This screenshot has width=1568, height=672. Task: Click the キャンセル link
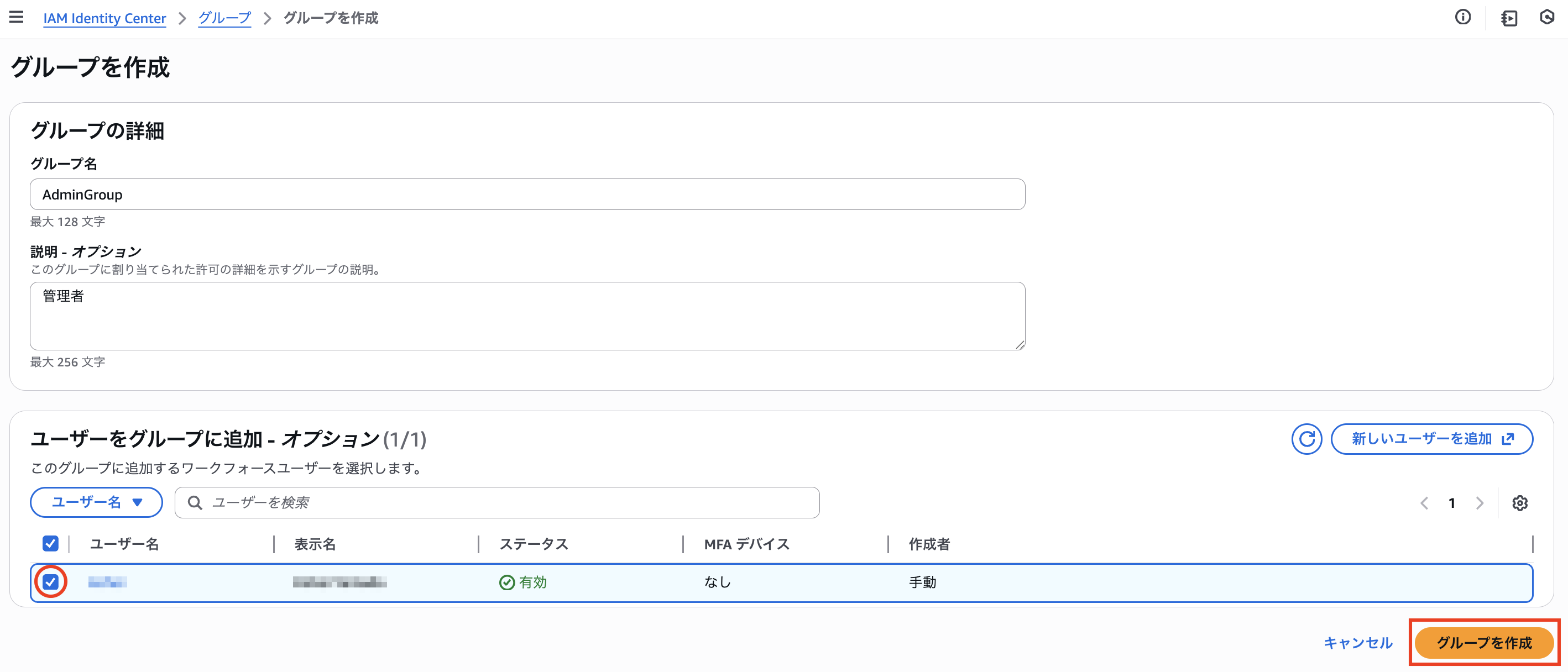coord(1358,643)
